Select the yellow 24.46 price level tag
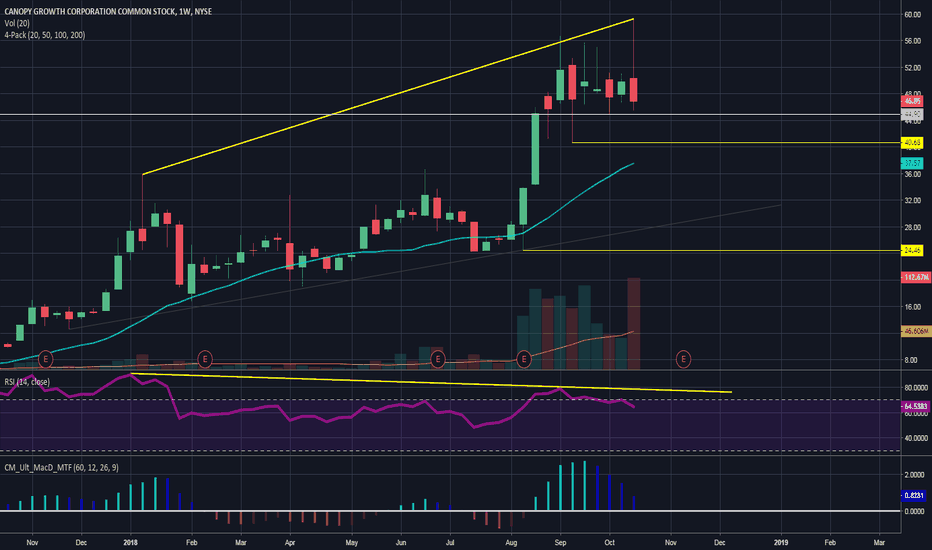This screenshot has width=932, height=550. pos(912,250)
